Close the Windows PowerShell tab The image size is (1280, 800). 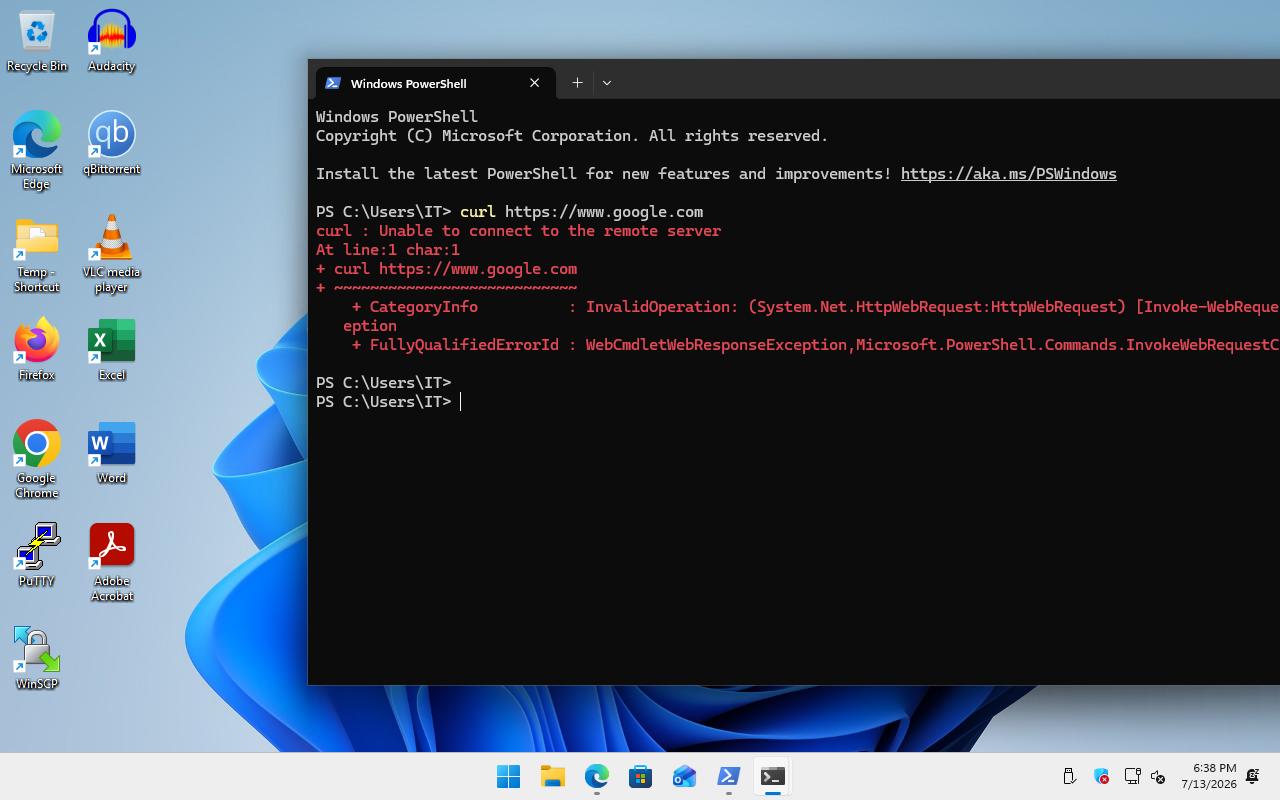pyautogui.click(x=534, y=83)
